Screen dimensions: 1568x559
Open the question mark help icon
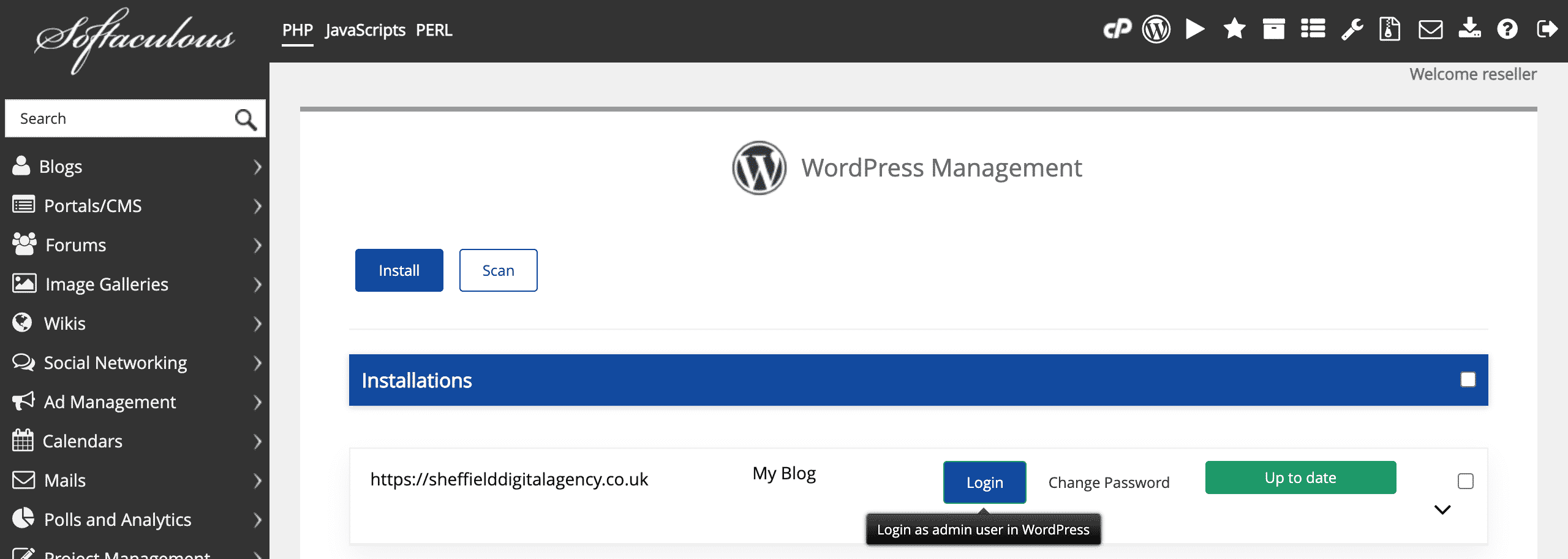tap(1507, 29)
